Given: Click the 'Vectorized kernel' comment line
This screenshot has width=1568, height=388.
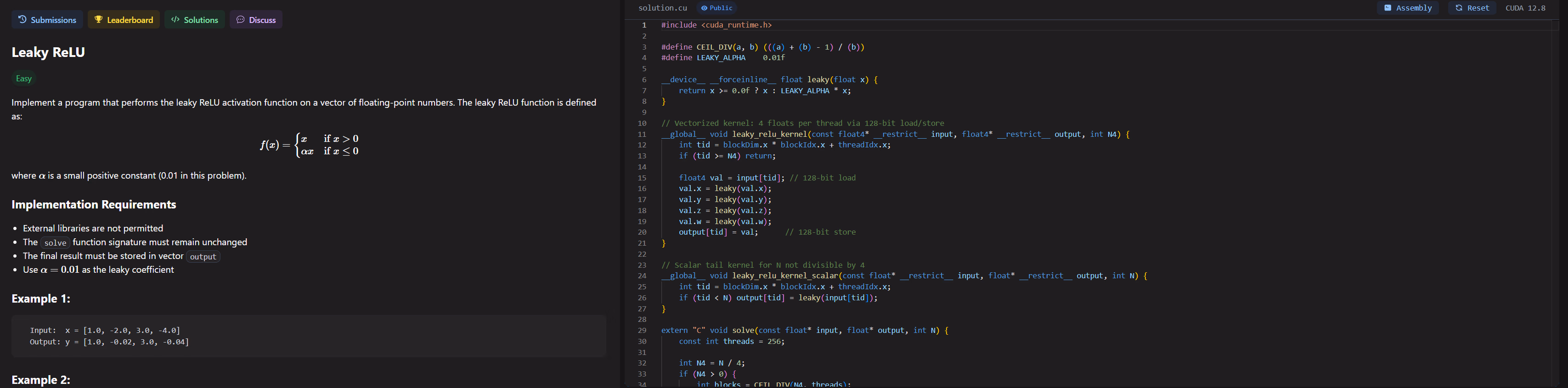Looking at the screenshot, I should [x=803, y=123].
